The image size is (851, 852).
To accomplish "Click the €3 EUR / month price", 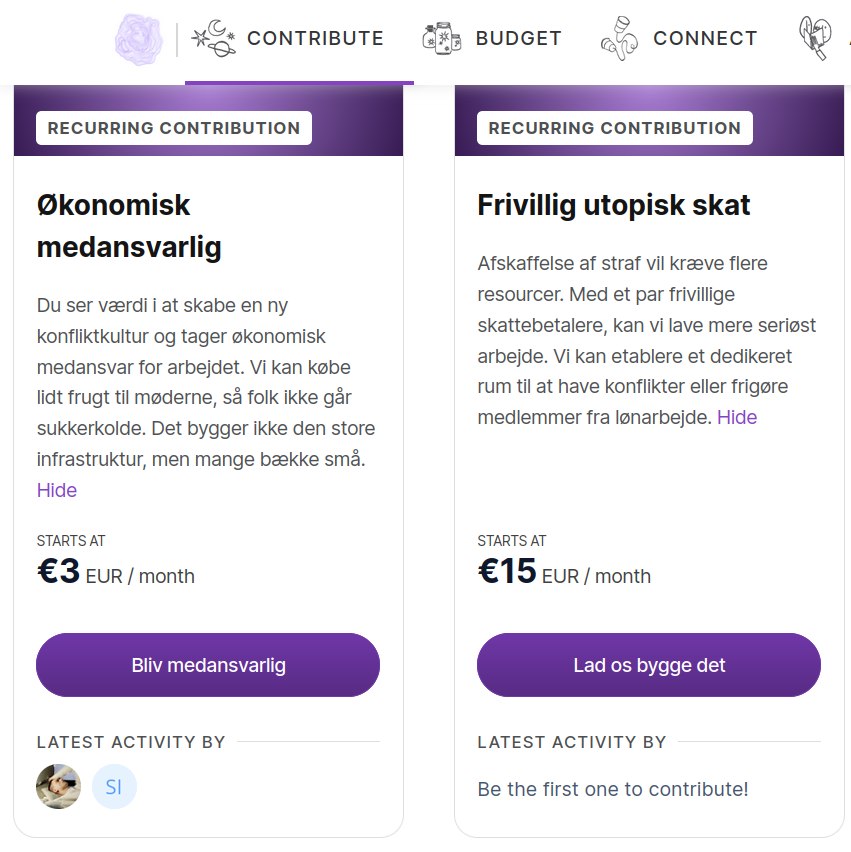I will pos(116,573).
